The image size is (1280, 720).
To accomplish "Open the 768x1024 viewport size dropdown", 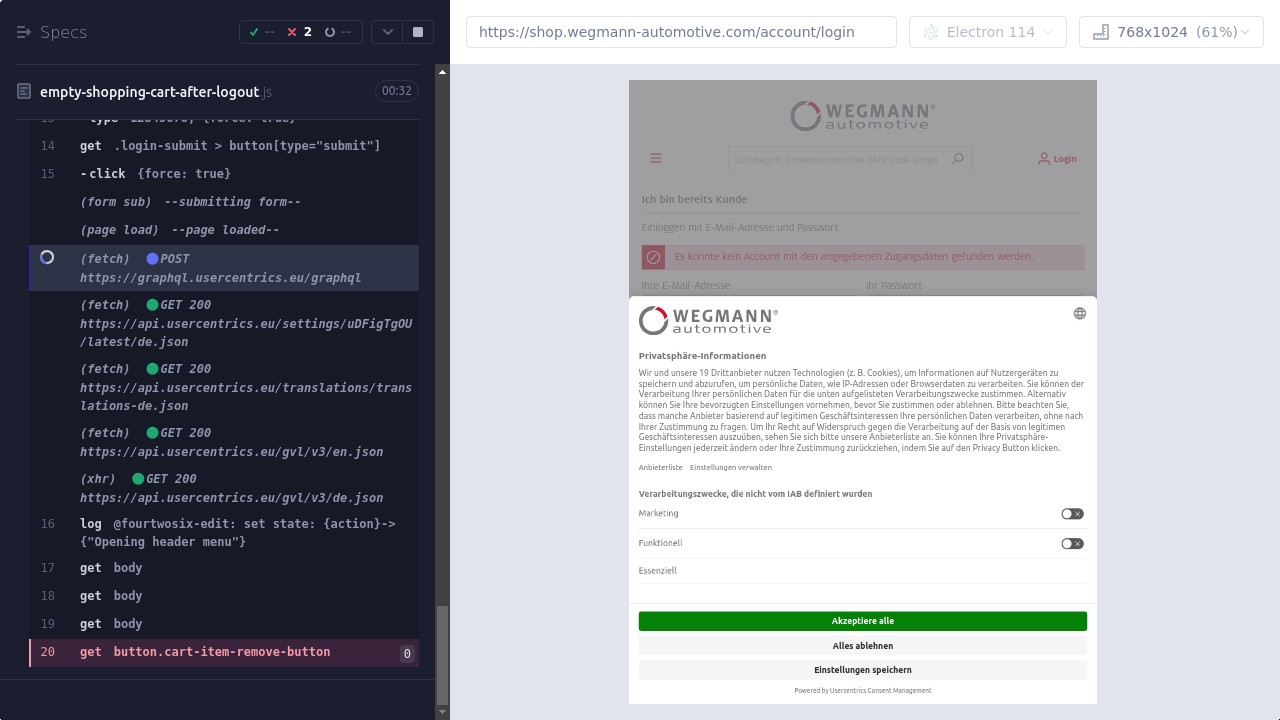I will pyautogui.click(x=1170, y=32).
